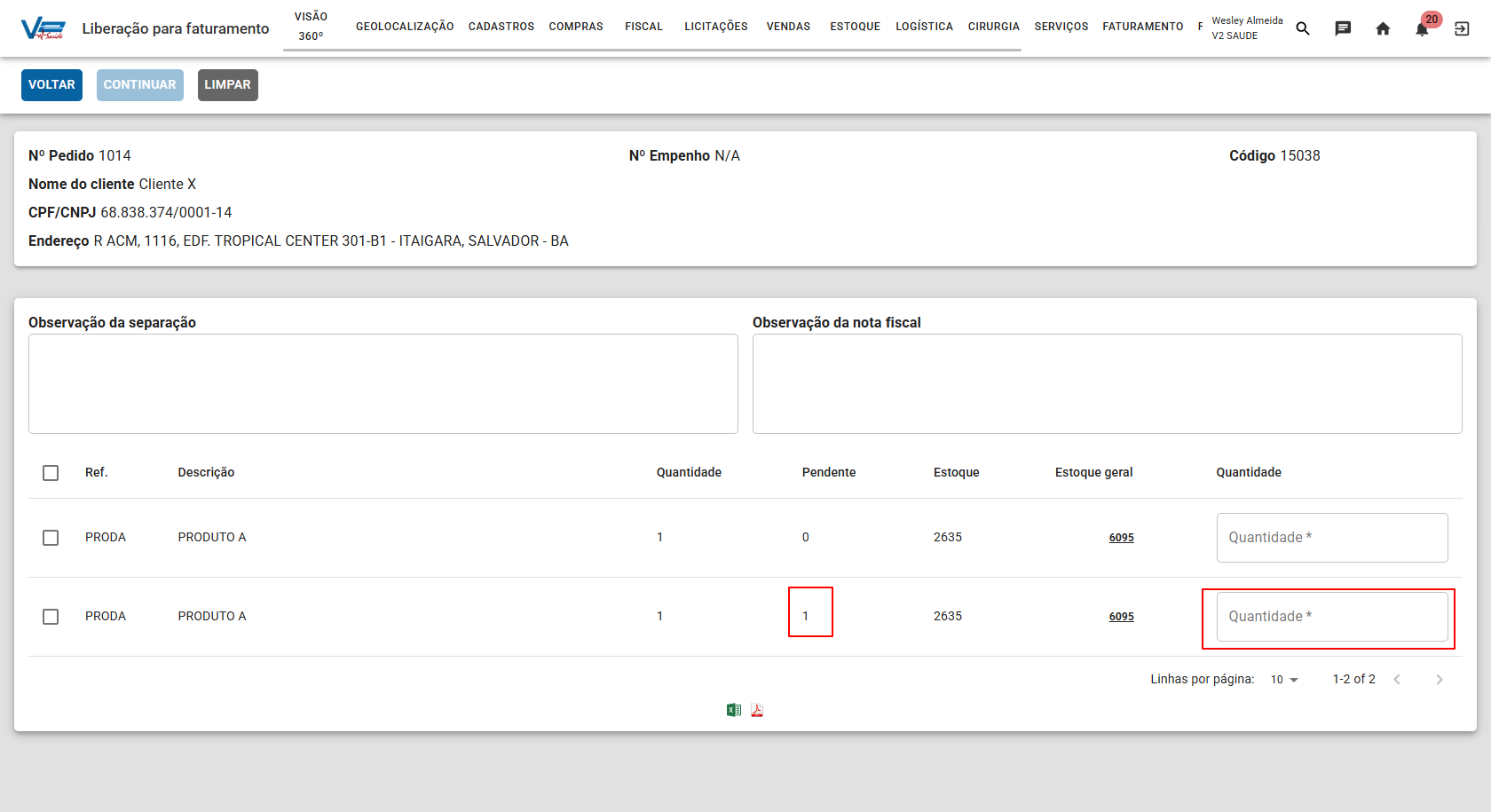Click the VOLTAR button
Viewport: 1491px width, 812px height.
point(51,85)
